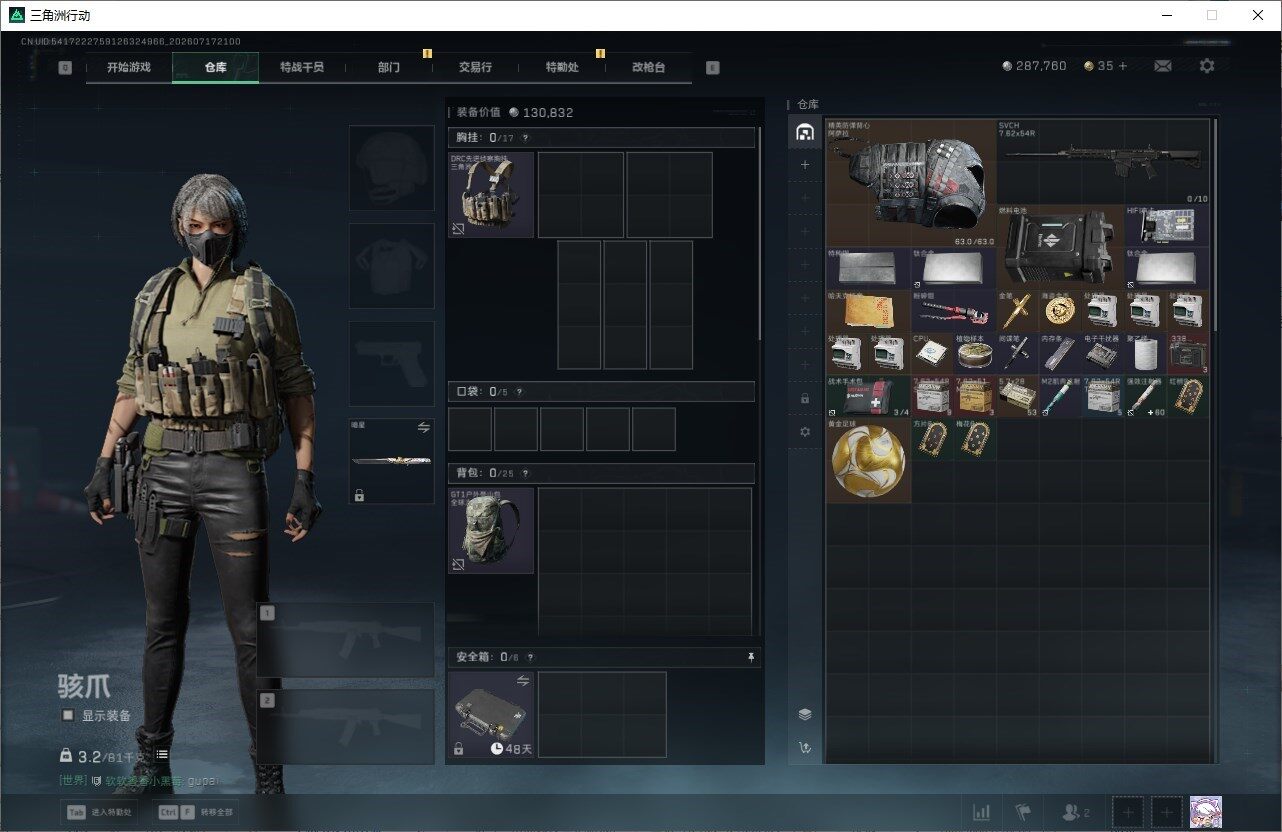The height and width of the screenshot is (832, 1282).
Task: Open the friends list icon showing 2
Action: point(1076,812)
